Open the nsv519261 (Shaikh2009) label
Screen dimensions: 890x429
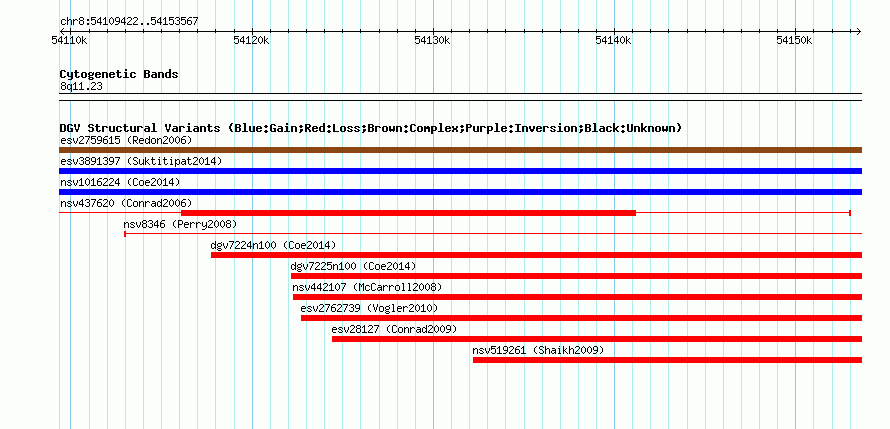pos(538,350)
